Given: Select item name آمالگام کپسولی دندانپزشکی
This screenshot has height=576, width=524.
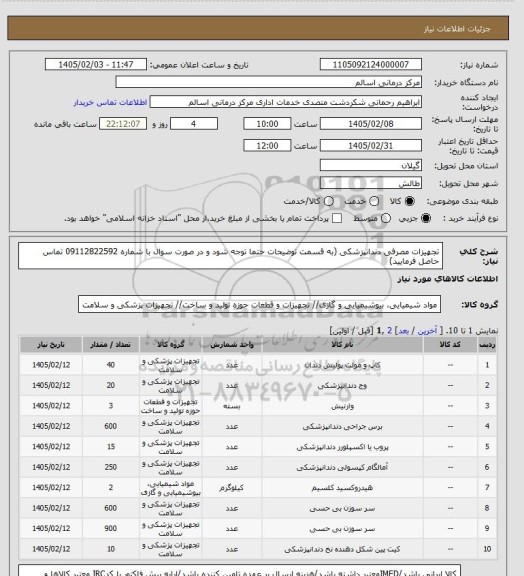Looking at the screenshot, I should [342, 468].
